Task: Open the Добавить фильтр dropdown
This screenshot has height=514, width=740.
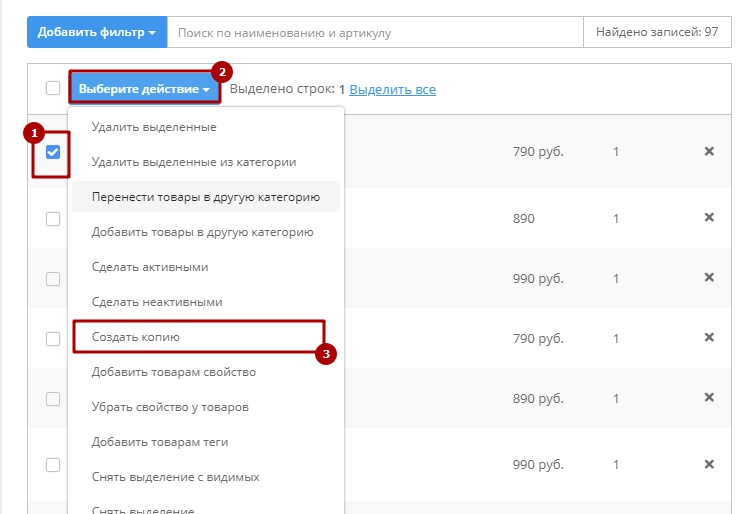Action: (97, 32)
